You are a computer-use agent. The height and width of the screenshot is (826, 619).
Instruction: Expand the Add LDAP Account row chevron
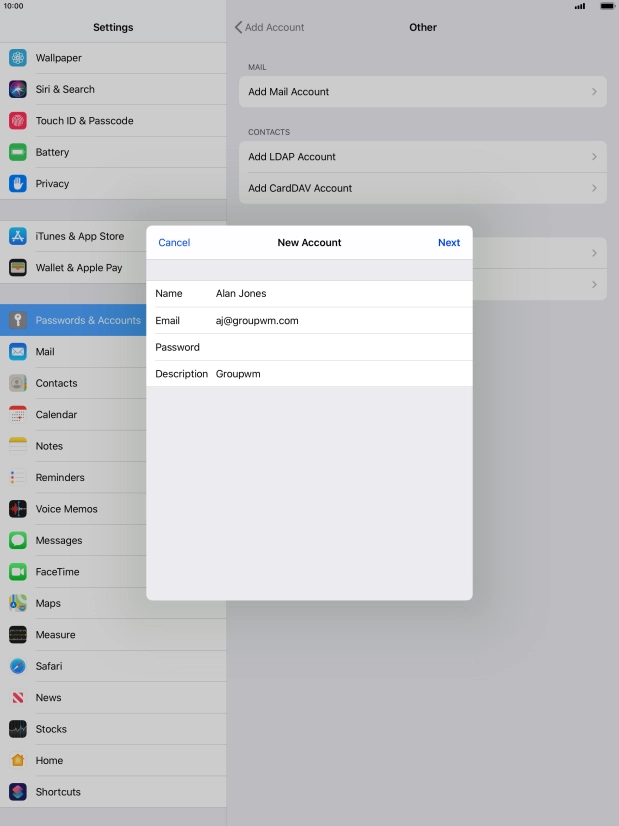(594, 157)
